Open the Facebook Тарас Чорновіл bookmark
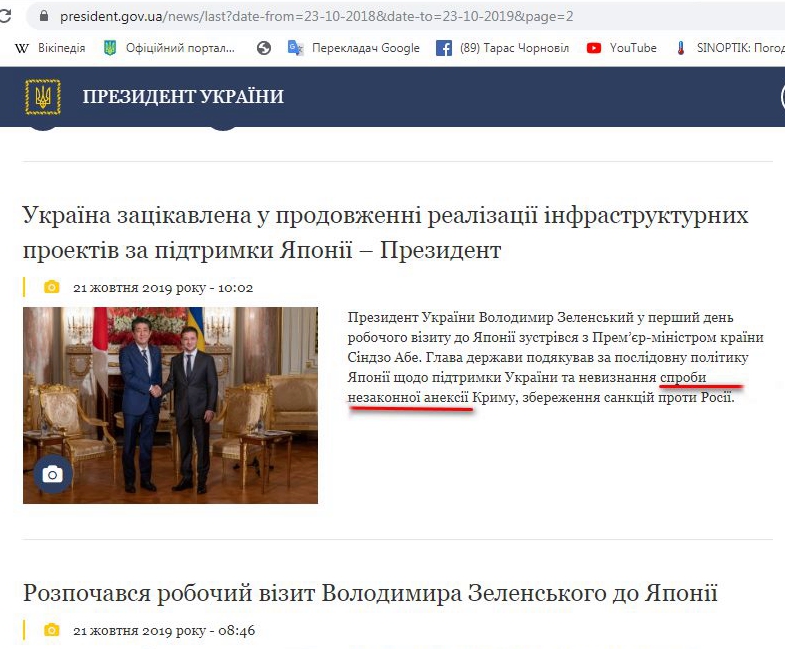The height and width of the screenshot is (649, 785). pos(502,48)
